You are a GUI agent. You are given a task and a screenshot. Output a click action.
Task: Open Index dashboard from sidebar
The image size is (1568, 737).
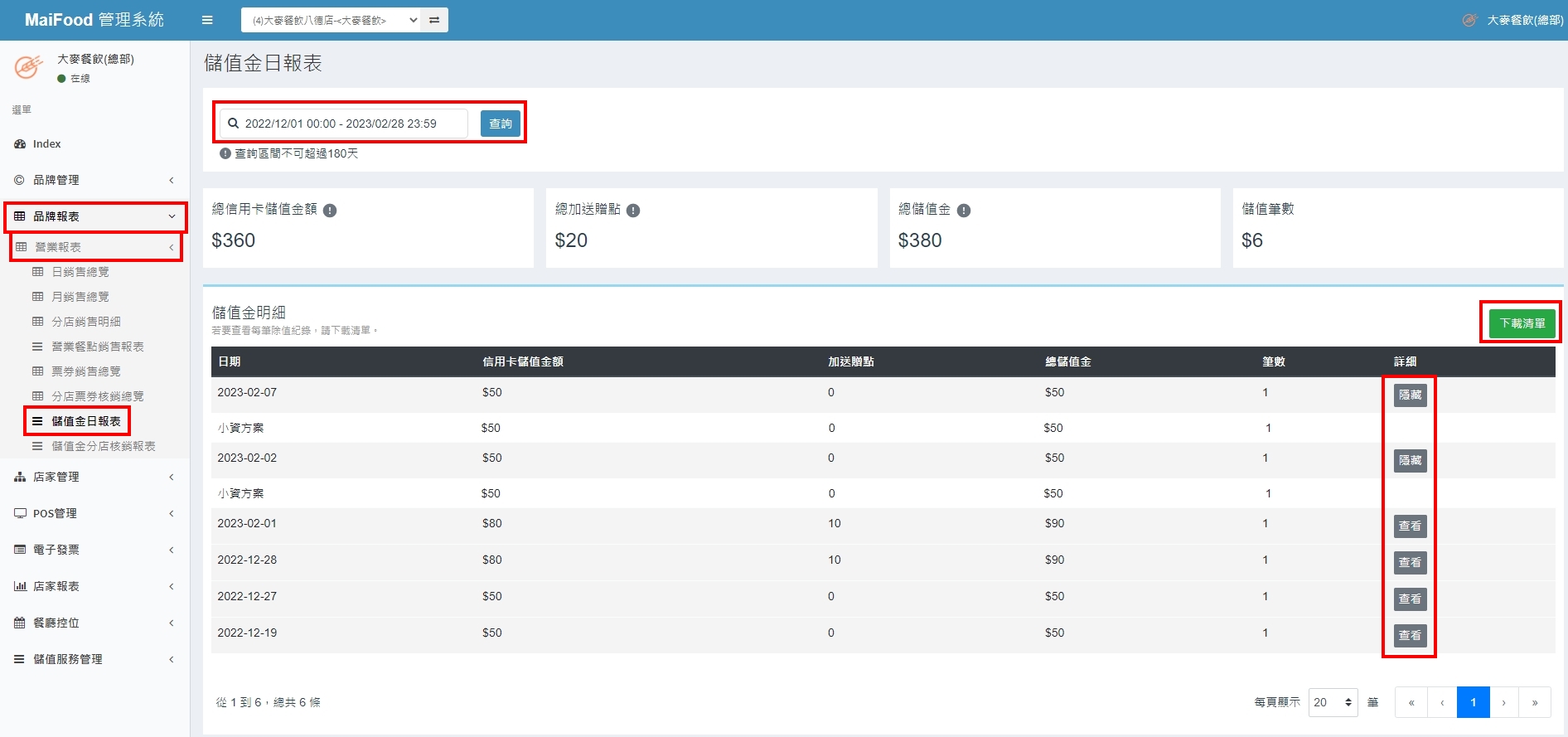click(46, 143)
